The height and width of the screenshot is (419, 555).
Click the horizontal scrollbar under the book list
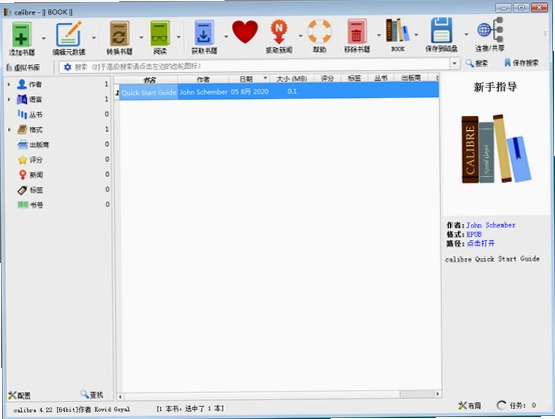click(279, 395)
